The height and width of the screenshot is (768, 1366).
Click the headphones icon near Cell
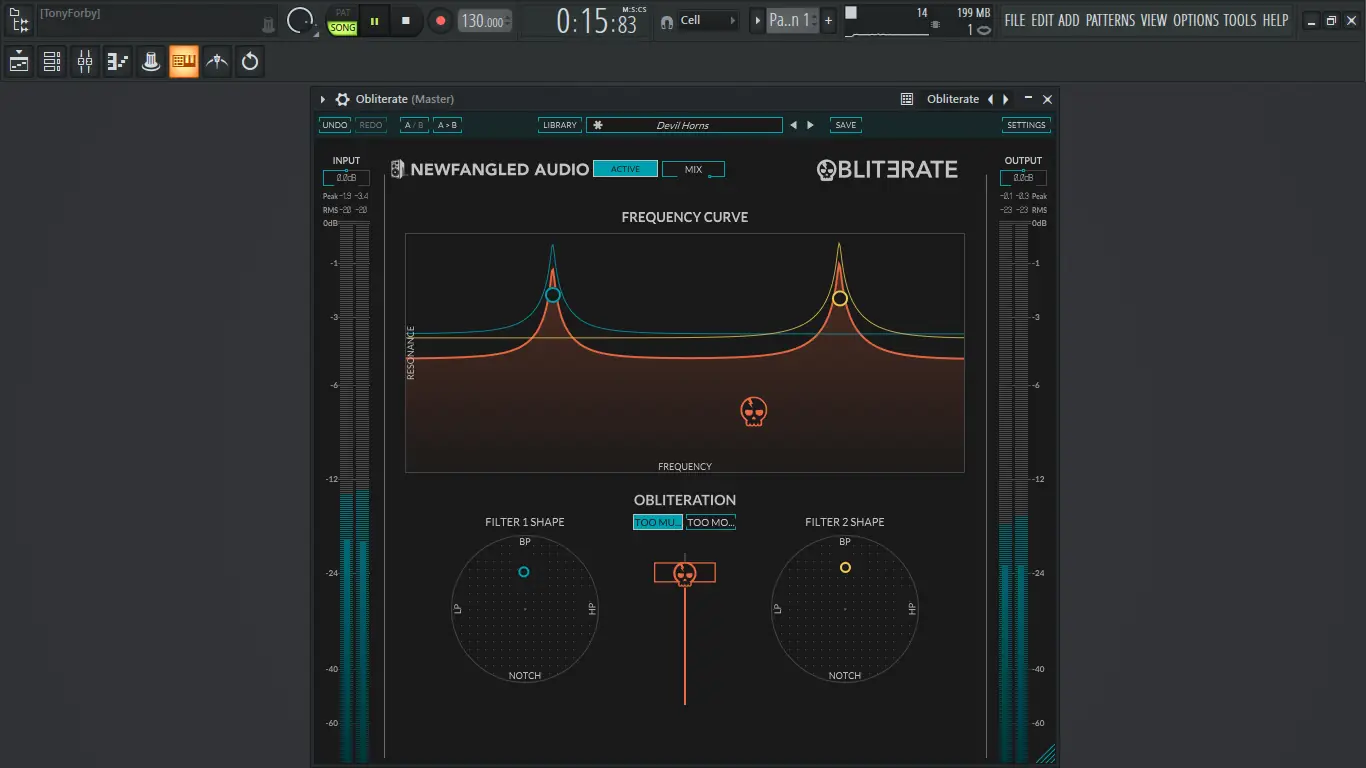[x=667, y=21]
